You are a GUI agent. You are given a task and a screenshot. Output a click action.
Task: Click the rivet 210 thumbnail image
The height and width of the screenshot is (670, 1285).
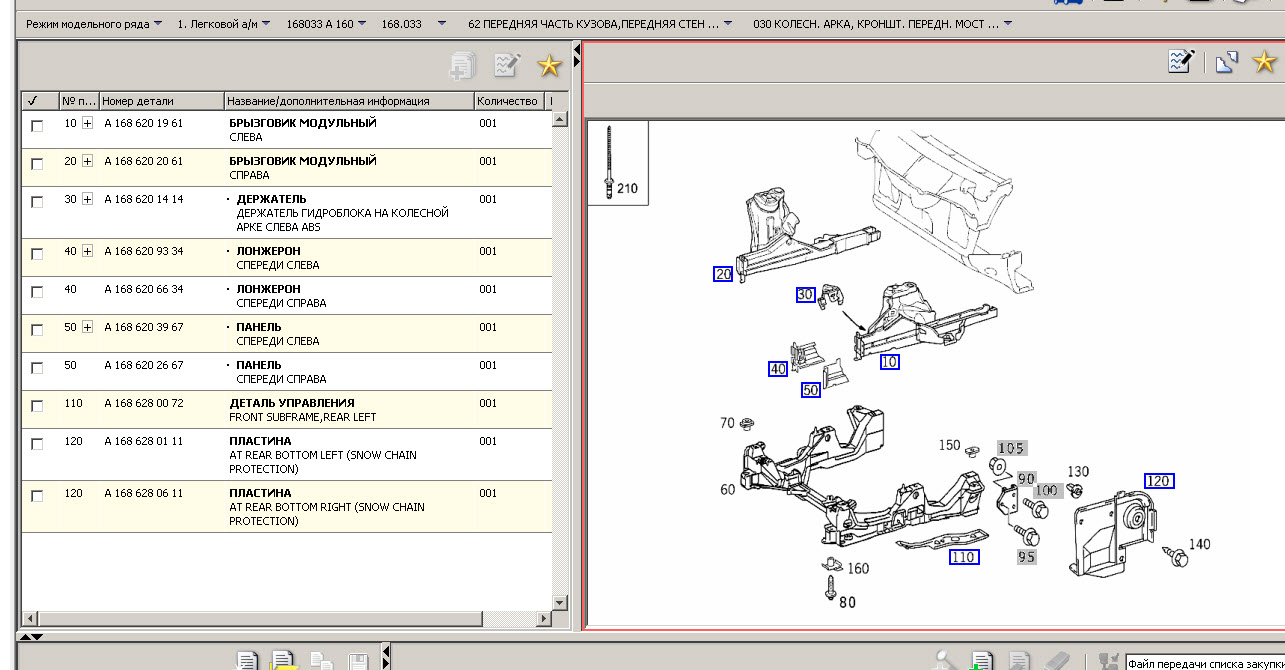617,163
